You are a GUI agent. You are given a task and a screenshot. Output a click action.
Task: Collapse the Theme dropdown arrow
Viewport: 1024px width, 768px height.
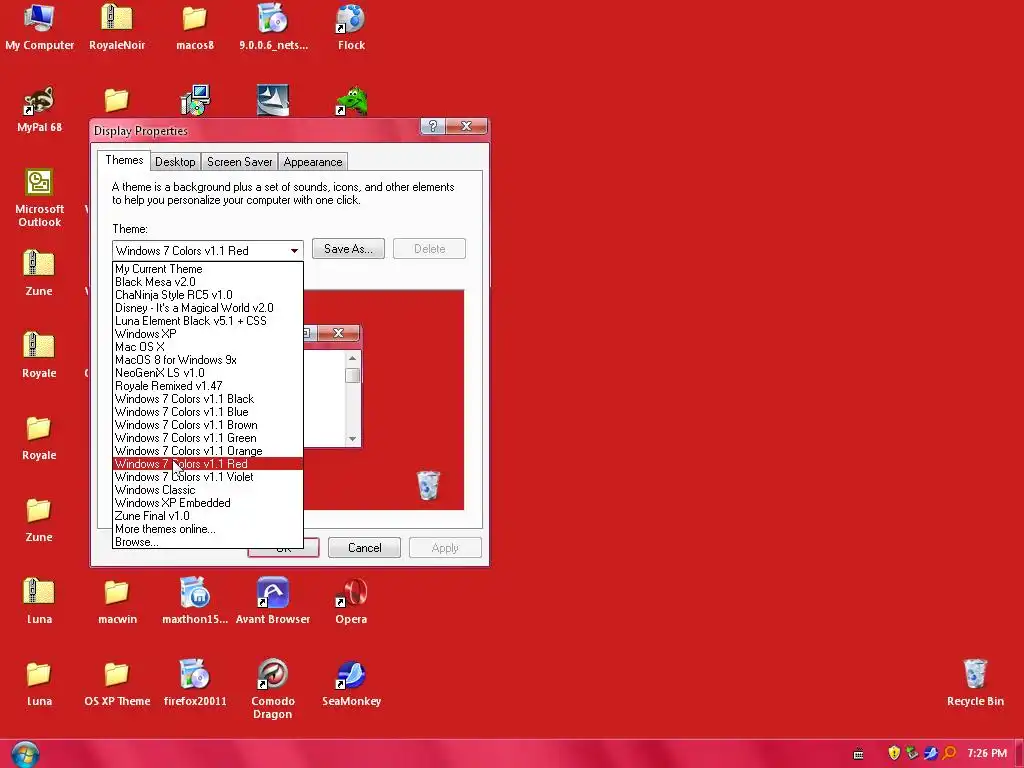click(295, 251)
